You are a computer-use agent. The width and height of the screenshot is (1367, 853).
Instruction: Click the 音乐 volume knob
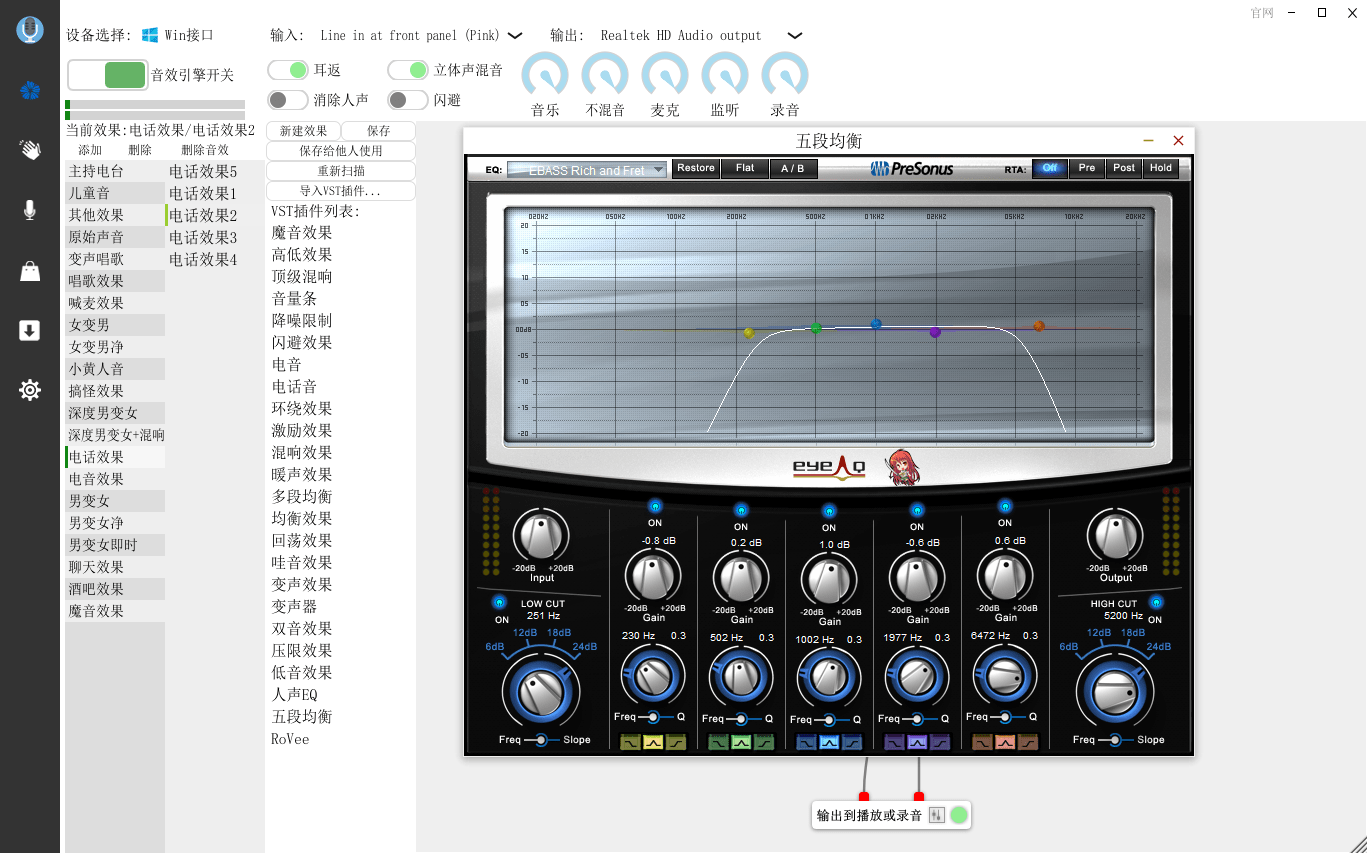[x=545, y=75]
